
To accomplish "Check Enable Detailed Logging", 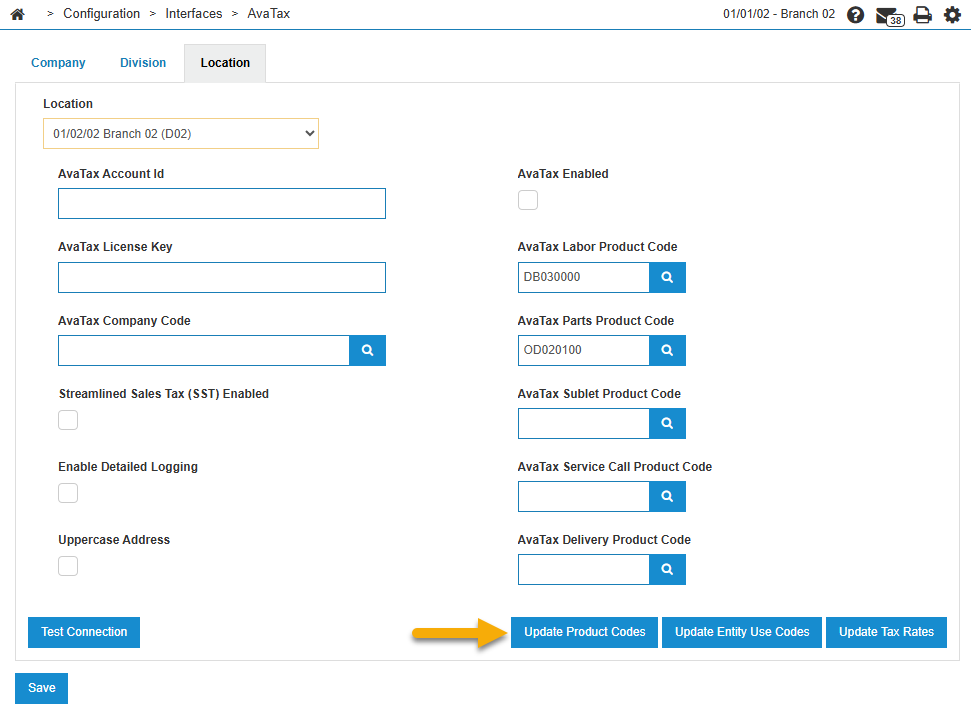I will click(x=68, y=493).
